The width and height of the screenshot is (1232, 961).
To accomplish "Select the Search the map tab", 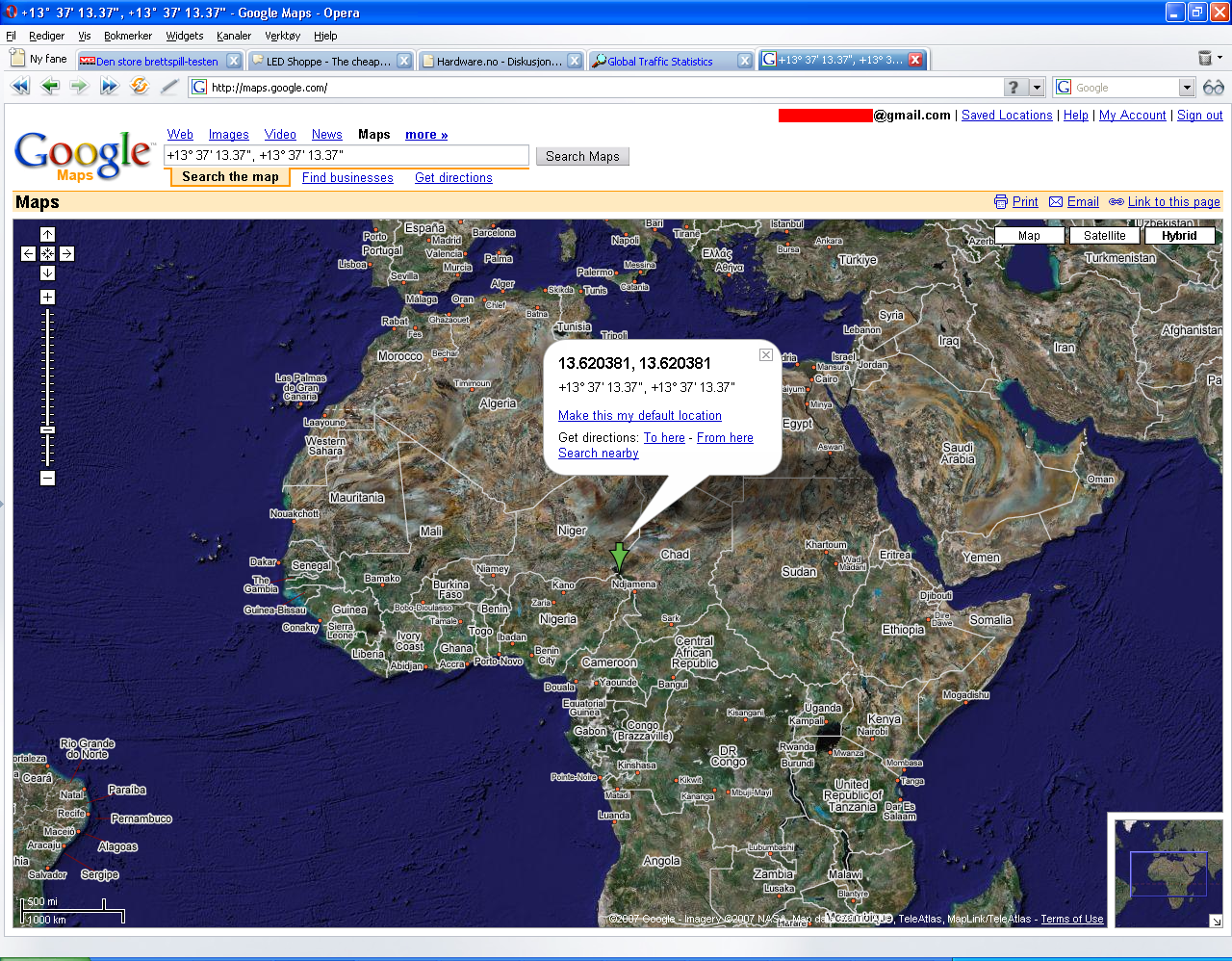I will coord(230,177).
